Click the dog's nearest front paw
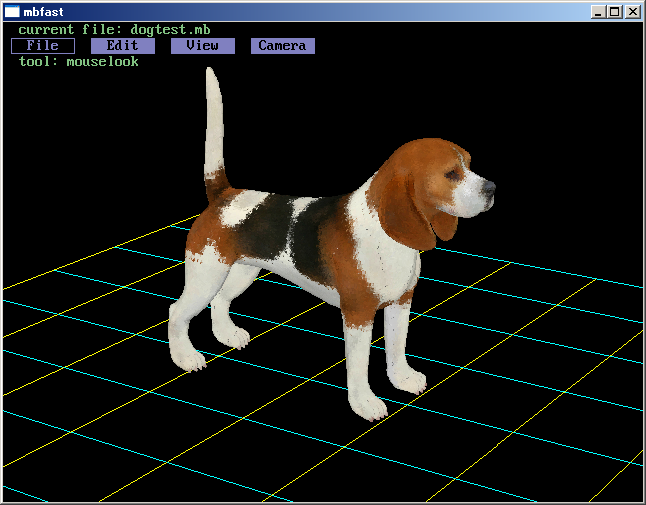Viewport: 646px width, 505px height. [370, 406]
